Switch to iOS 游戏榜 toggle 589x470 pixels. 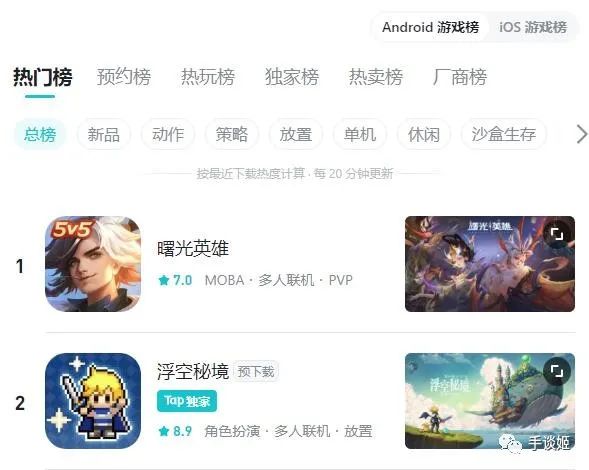pyautogui.click(x=533, y=27)
